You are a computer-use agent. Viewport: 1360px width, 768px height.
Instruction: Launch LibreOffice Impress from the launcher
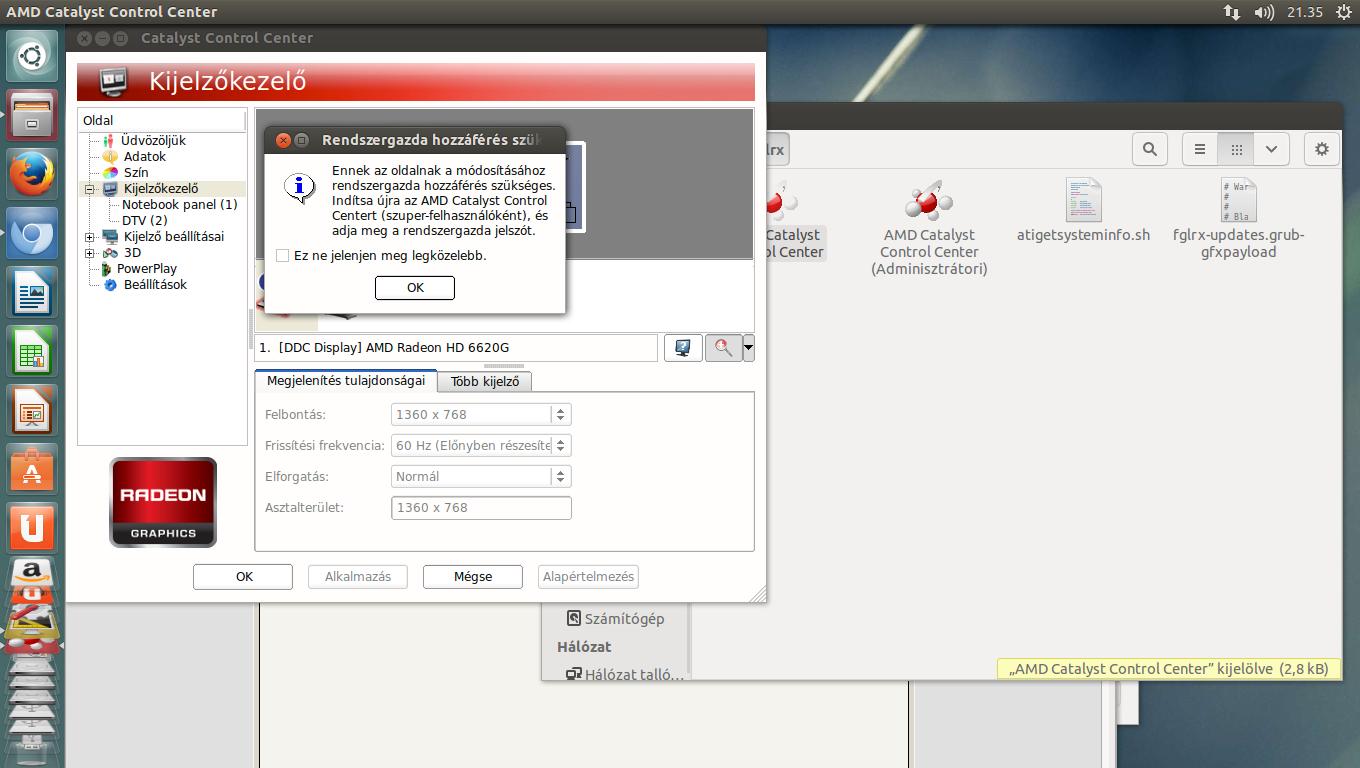[32, 411]
